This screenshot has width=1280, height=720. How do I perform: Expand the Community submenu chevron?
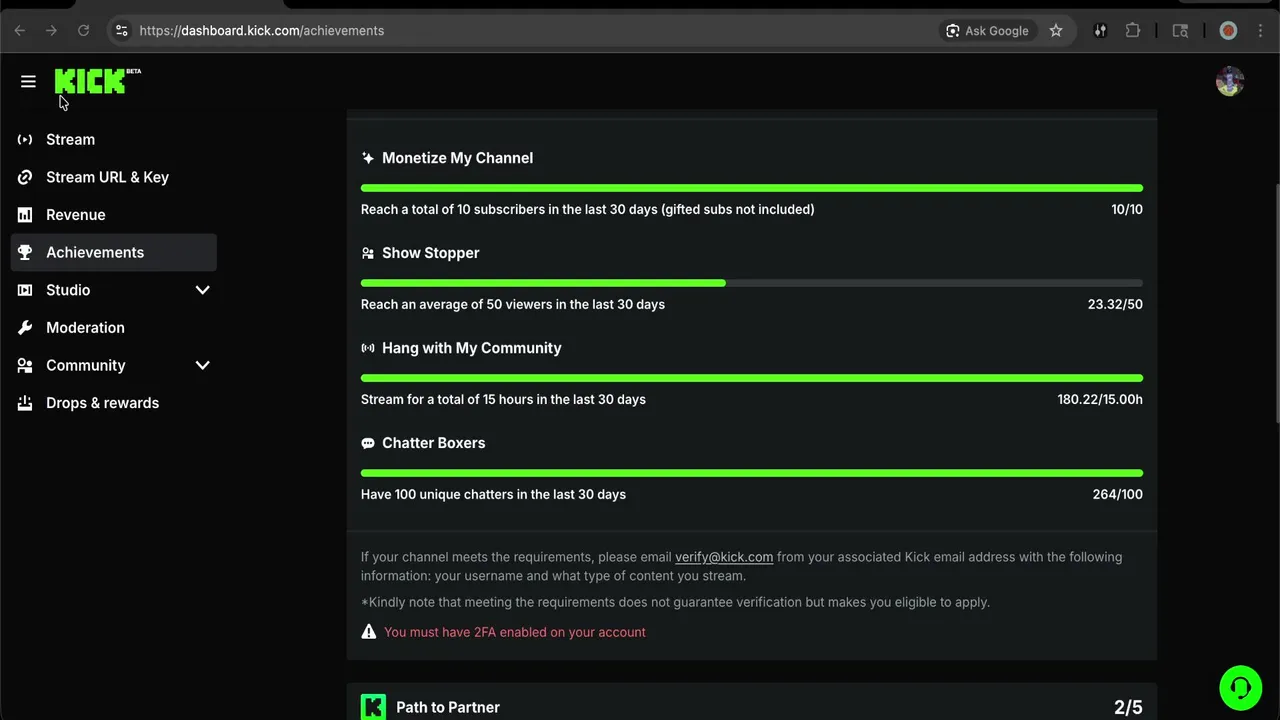pyautogui.click(x=202, y=365)
